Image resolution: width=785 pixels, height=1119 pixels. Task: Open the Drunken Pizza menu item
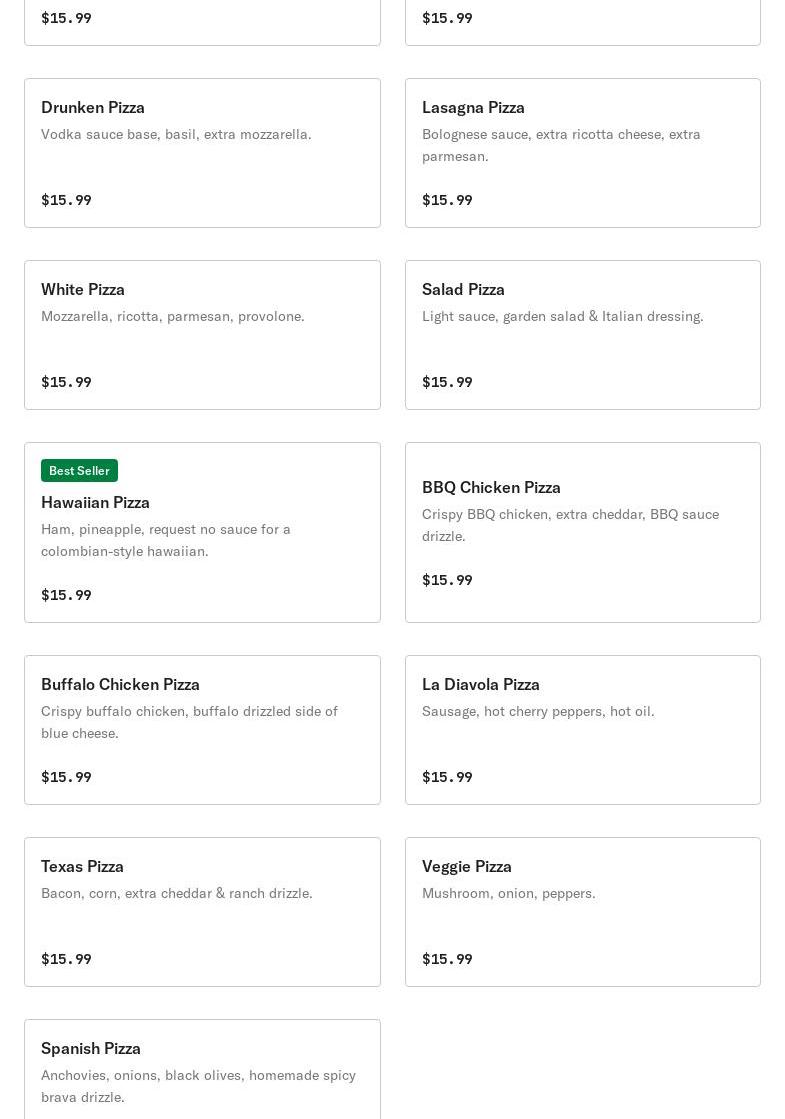click(x=93, y=107)
